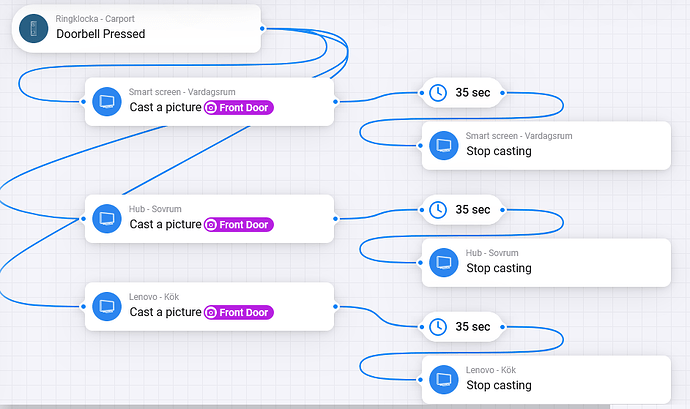Viewport: 690px width, 409px height.
Task: Click the Lenovo Kök cast screen icon
Action: [107, 306]
